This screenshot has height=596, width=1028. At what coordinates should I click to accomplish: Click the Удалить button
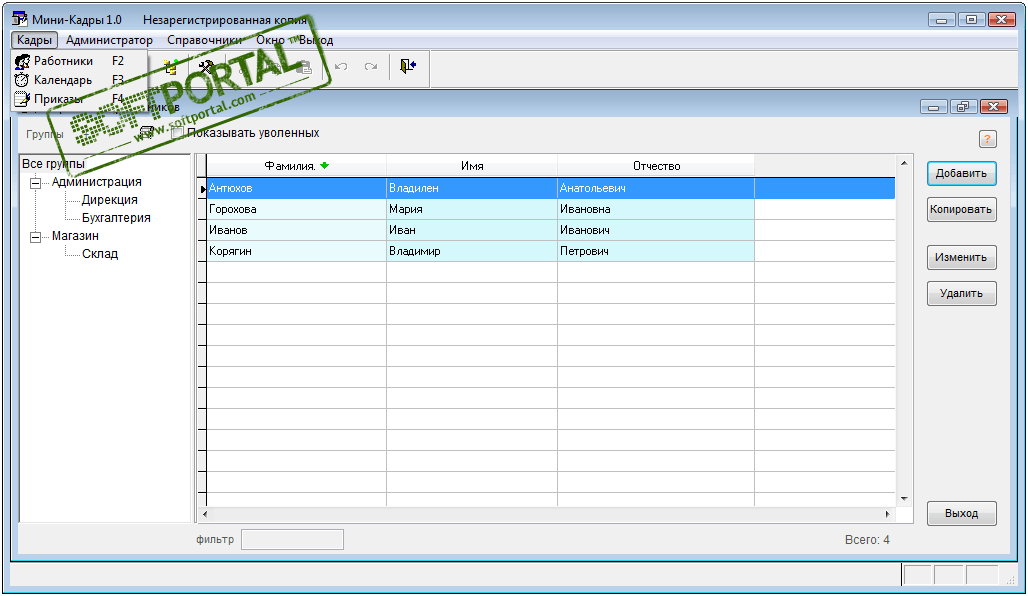tap(961, 294)
